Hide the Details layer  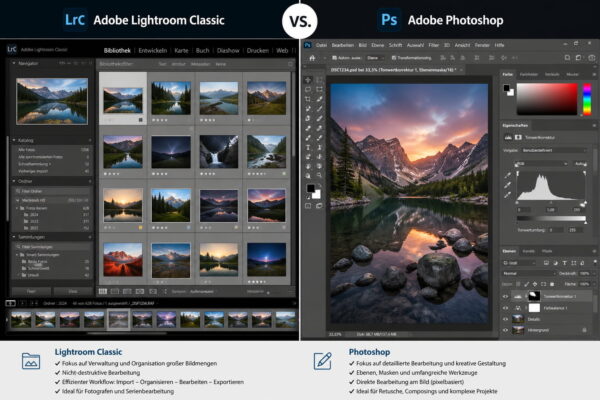(505, 319)
